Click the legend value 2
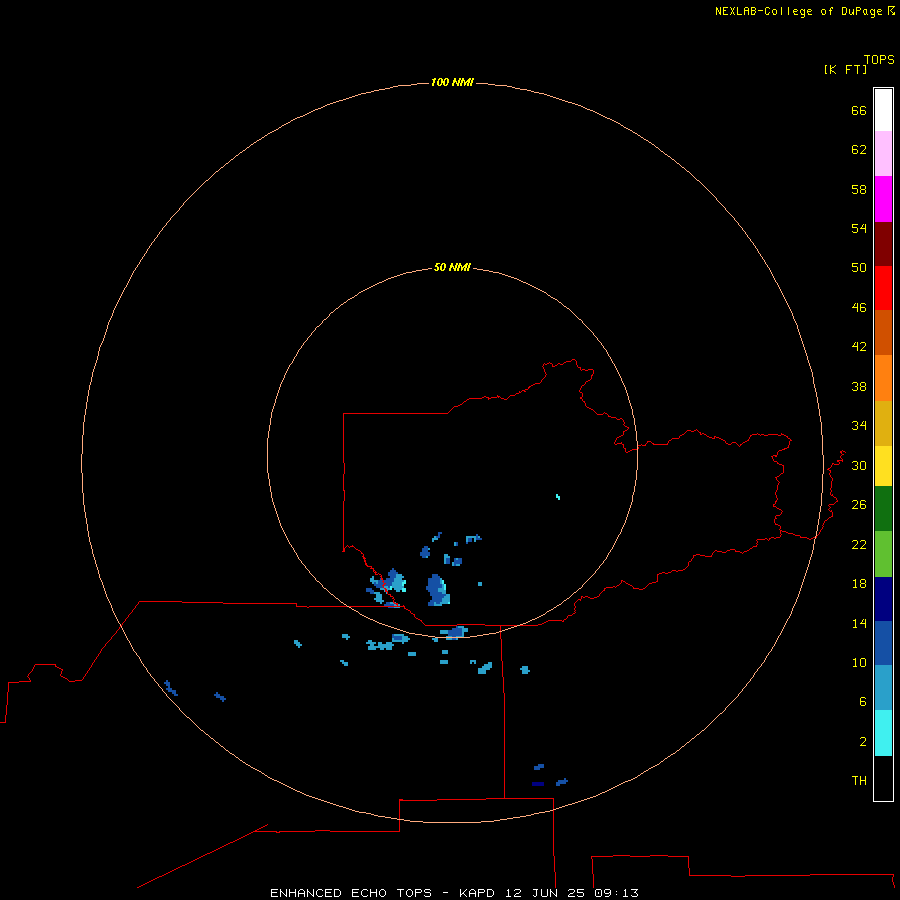900x900 pixels. pyautogui.click(x=862, y=741)
